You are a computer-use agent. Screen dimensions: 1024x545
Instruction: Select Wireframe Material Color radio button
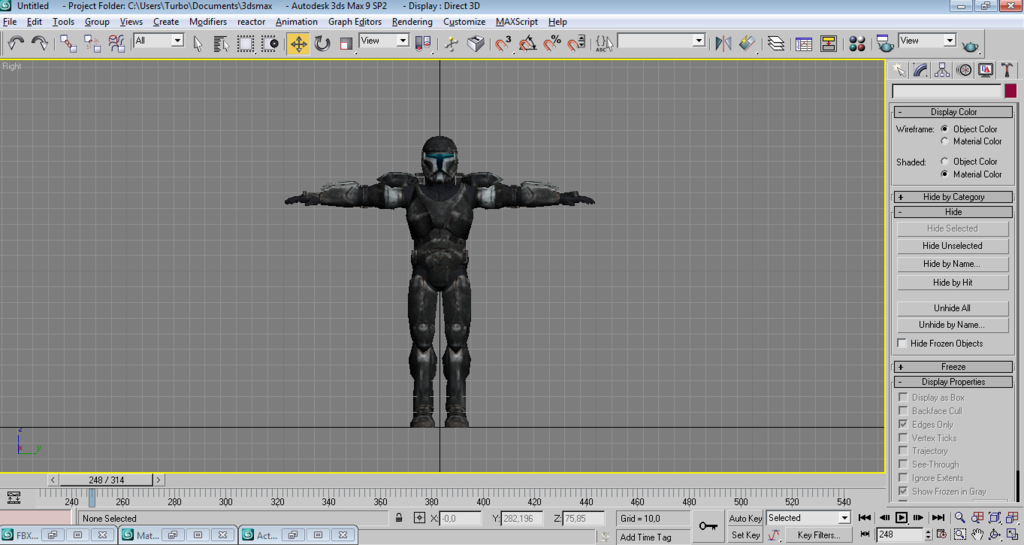944,141
